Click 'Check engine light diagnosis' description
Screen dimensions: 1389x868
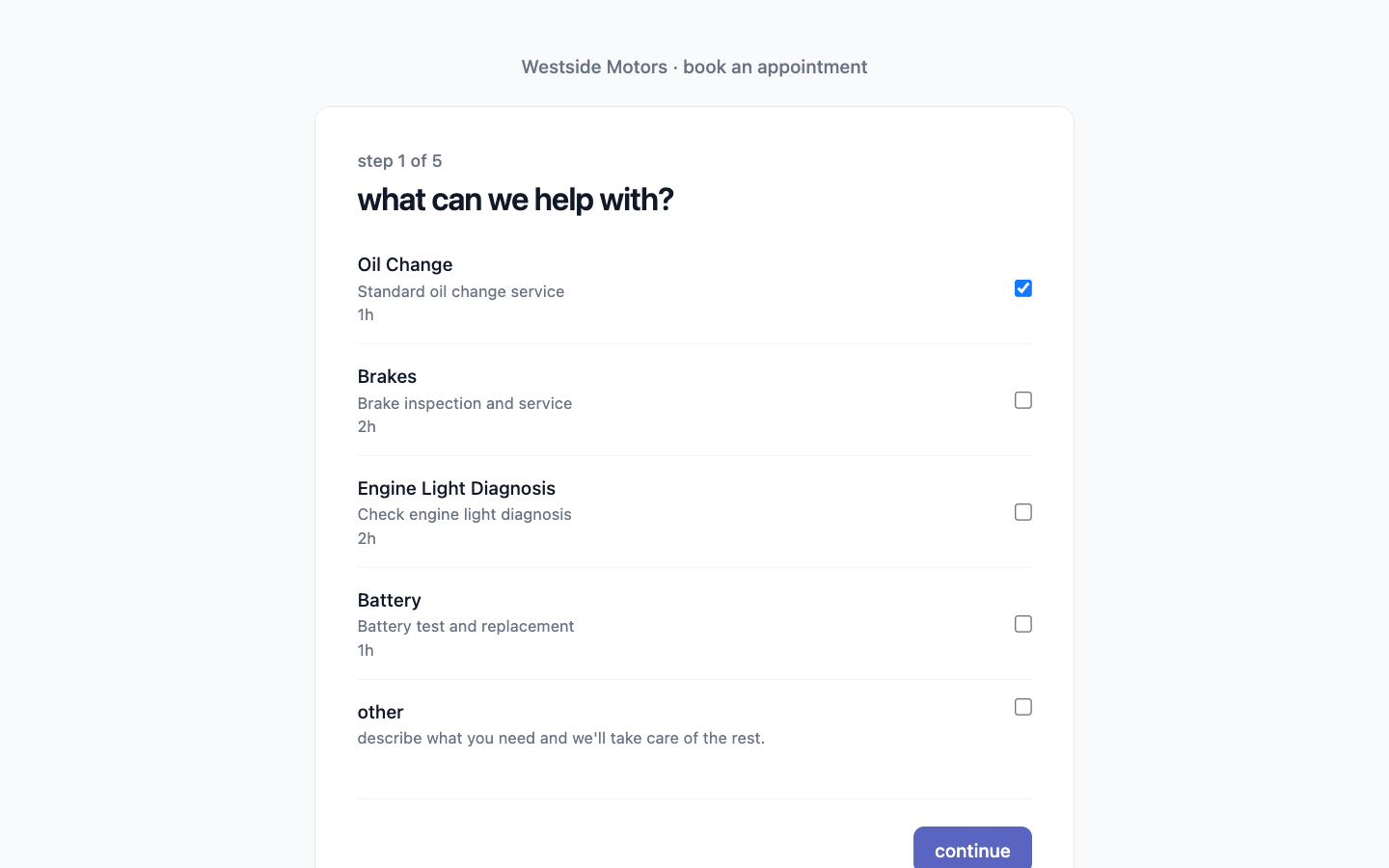point(465,514)
